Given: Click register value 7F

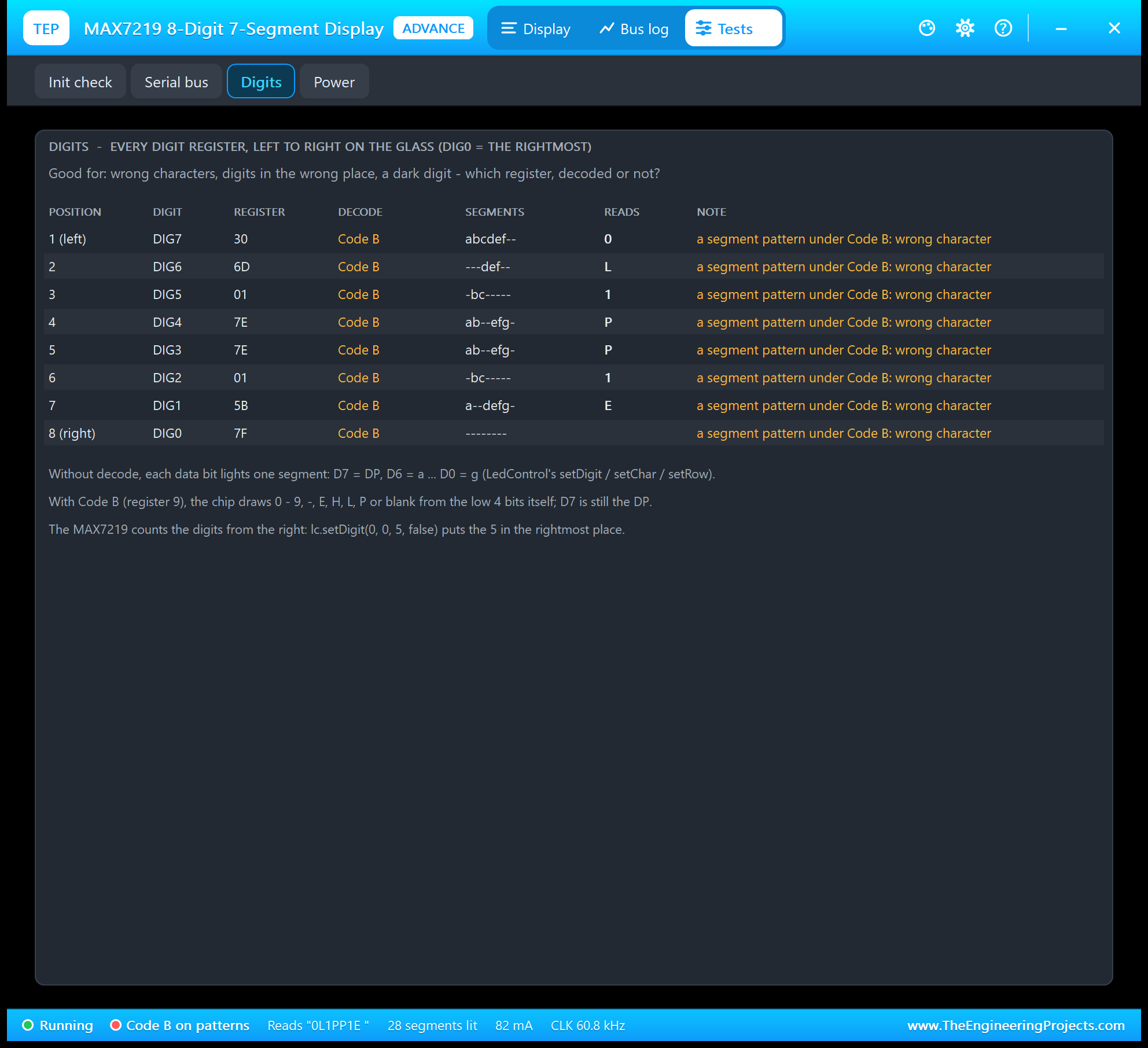Looking at the screenshot, I should tap(241, 433).
